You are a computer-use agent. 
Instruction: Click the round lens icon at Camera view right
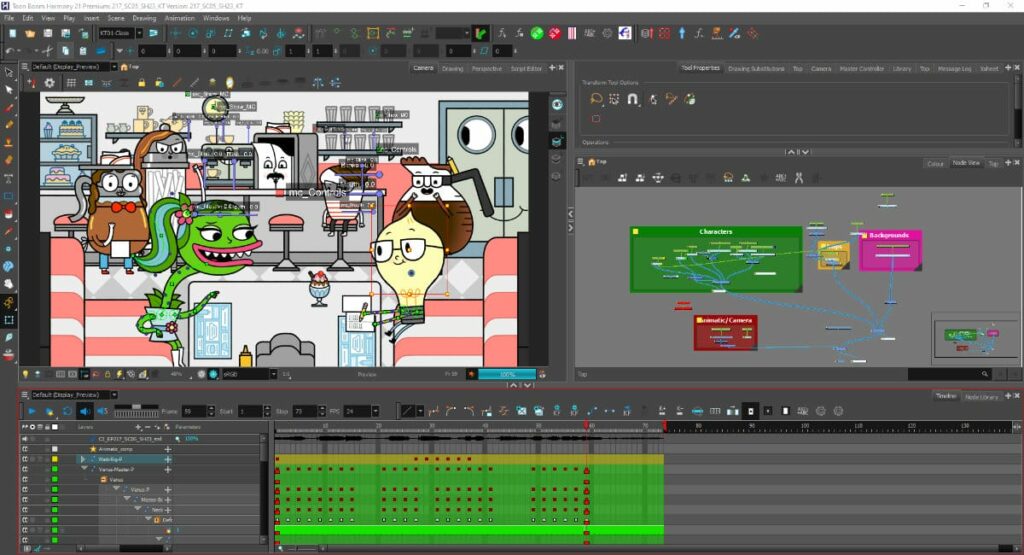(556, 104)
